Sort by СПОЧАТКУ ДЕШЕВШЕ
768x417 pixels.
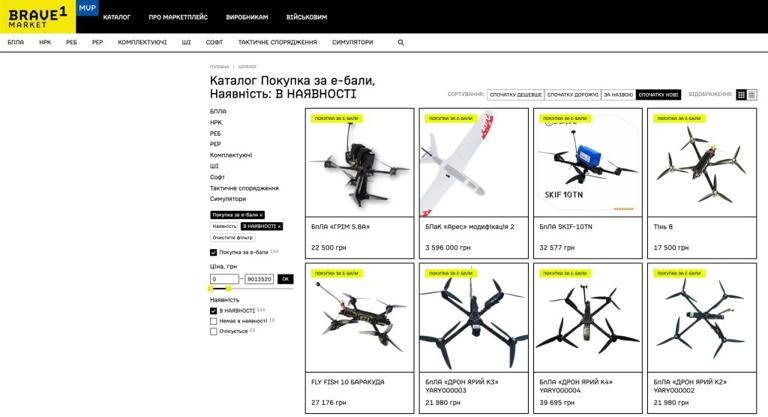[516, 95]
